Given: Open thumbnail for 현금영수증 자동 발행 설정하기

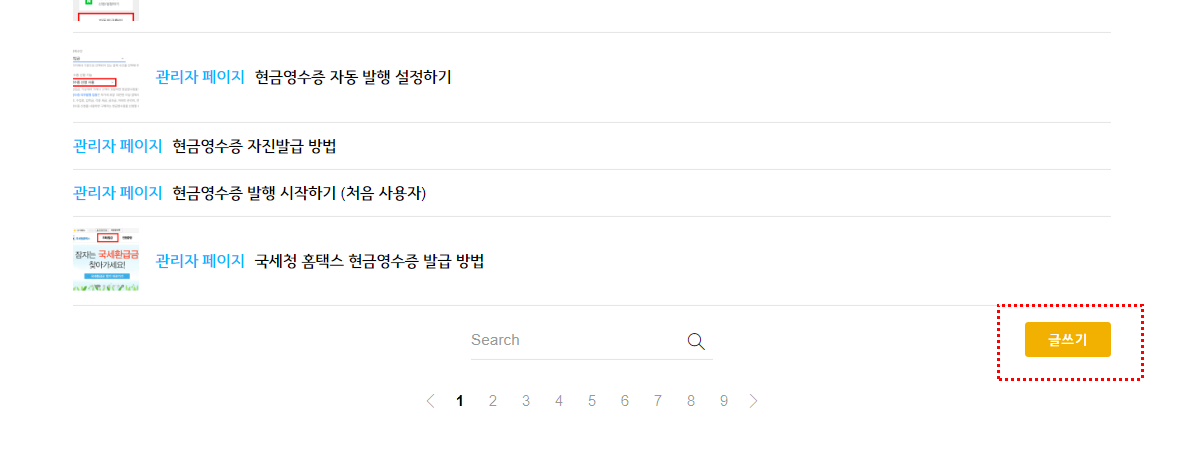Looking at the screenshot, I should pyautogui.click(x=106, y=77).
